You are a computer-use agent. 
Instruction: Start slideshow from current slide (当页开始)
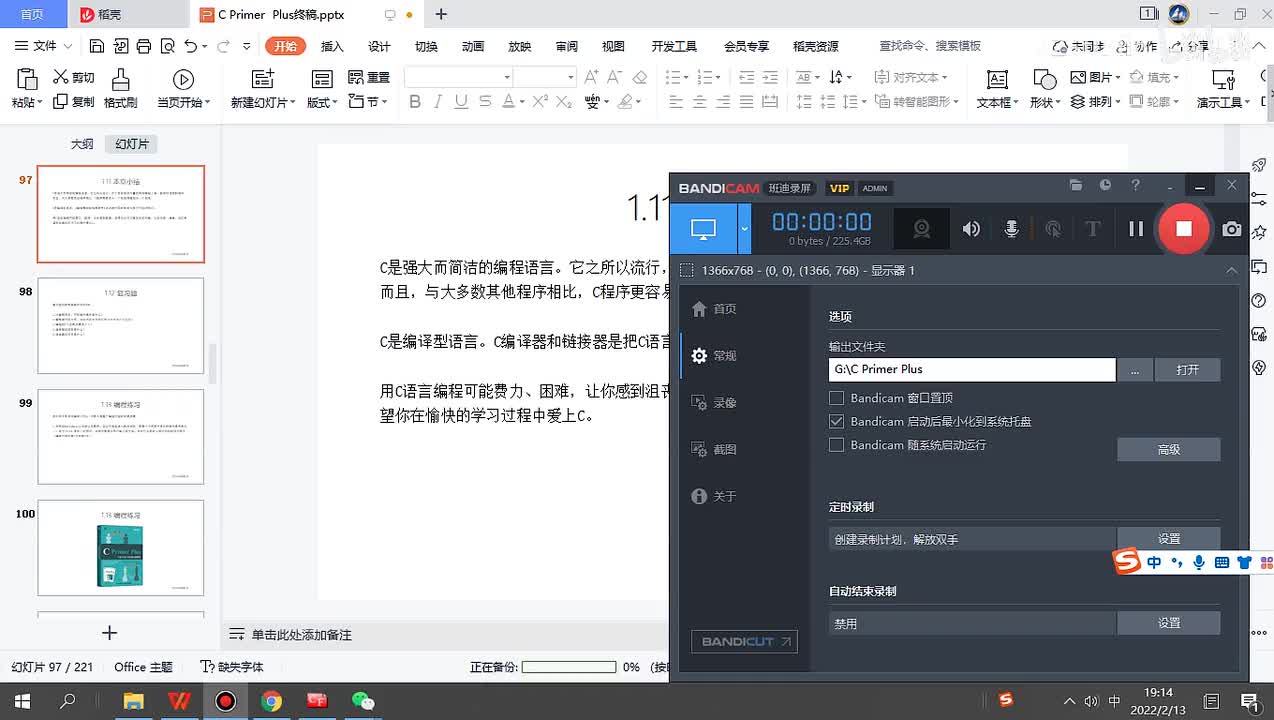coord(183,89)
